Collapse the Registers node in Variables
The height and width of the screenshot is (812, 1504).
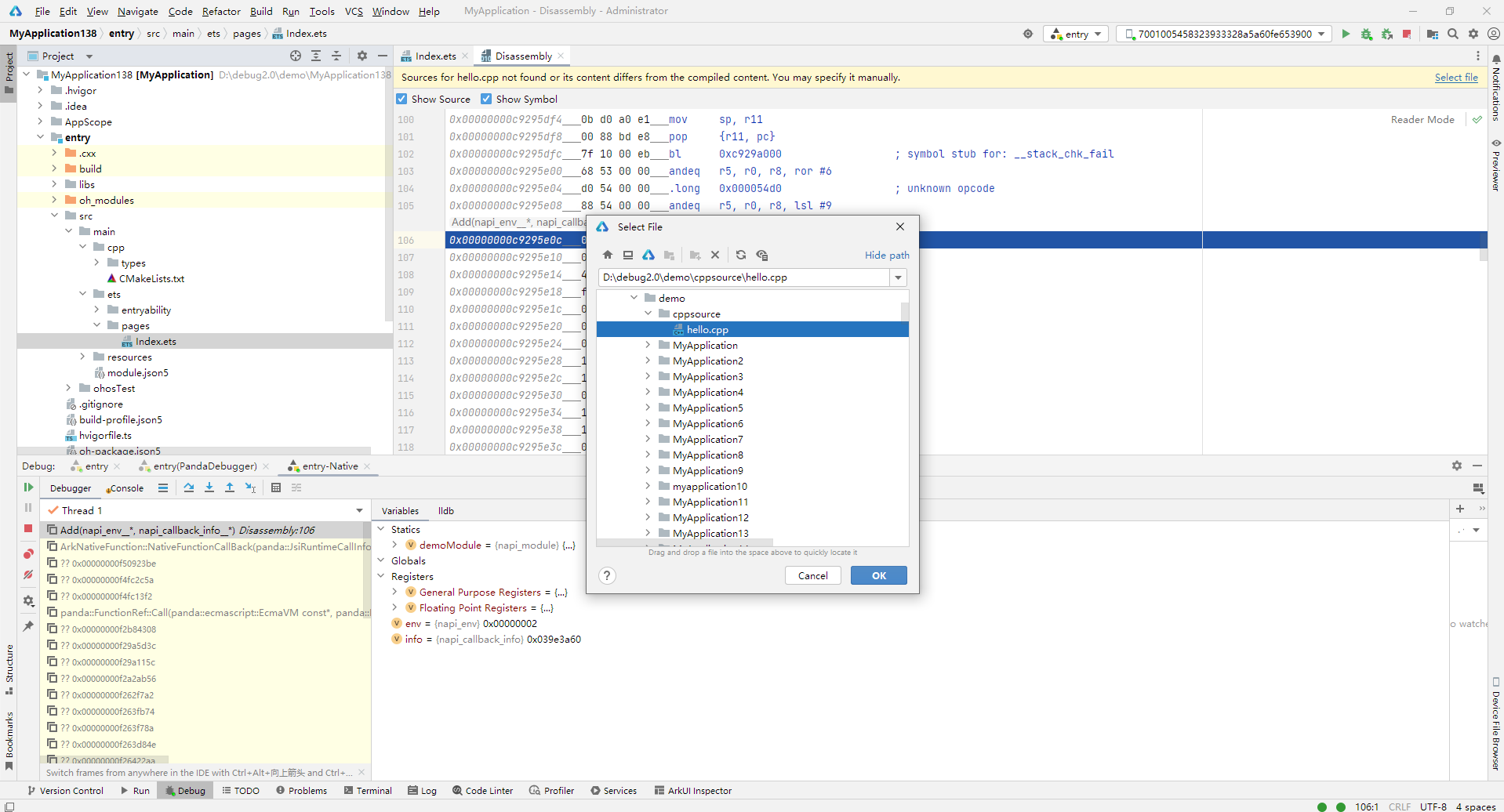(x=381, y=577)
